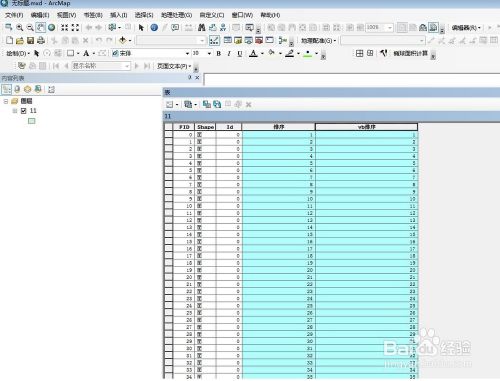Open the 地理配准(G) georeferencing menu button

(x=318, y=41)
